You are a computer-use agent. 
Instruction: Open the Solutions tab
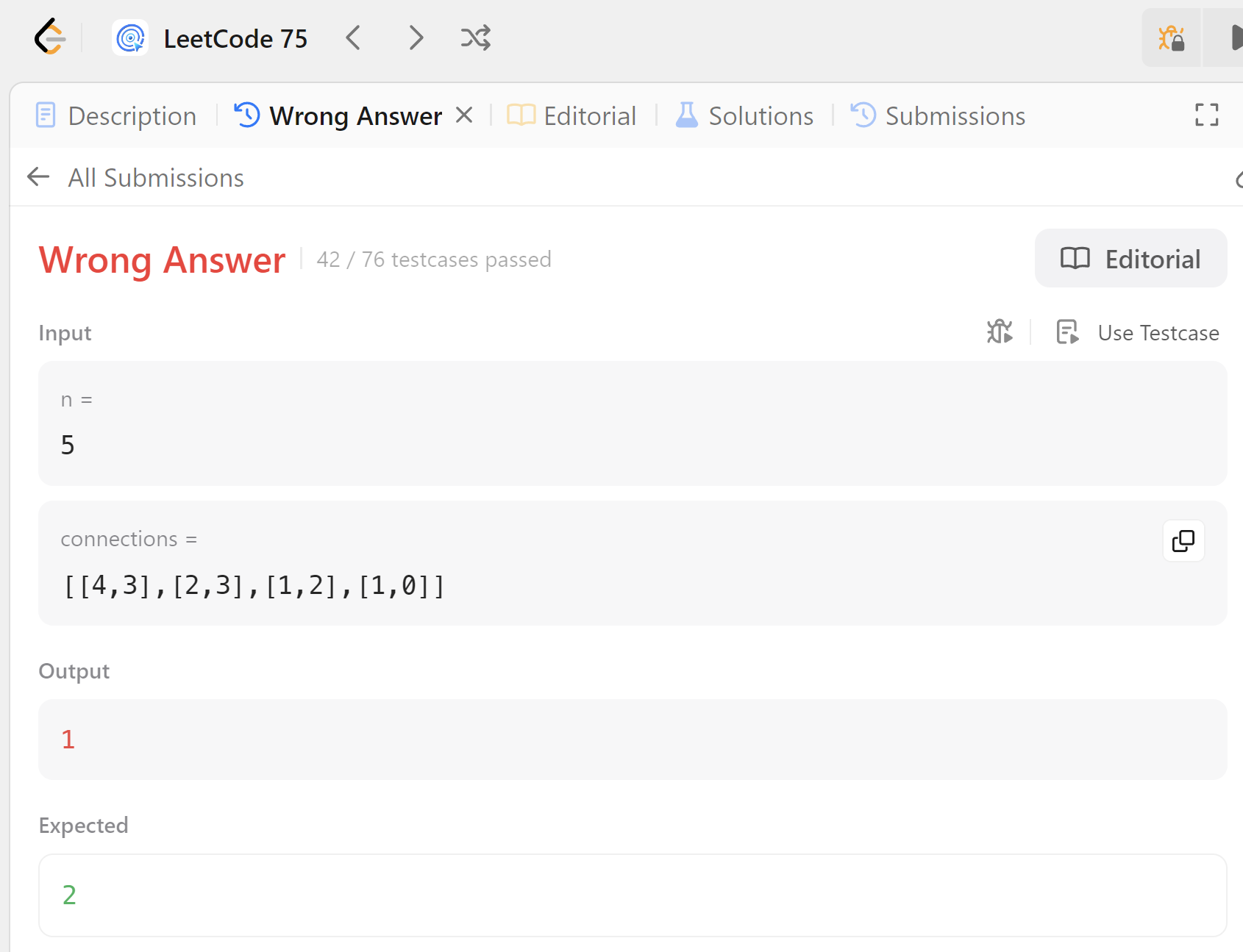(744, 116)
